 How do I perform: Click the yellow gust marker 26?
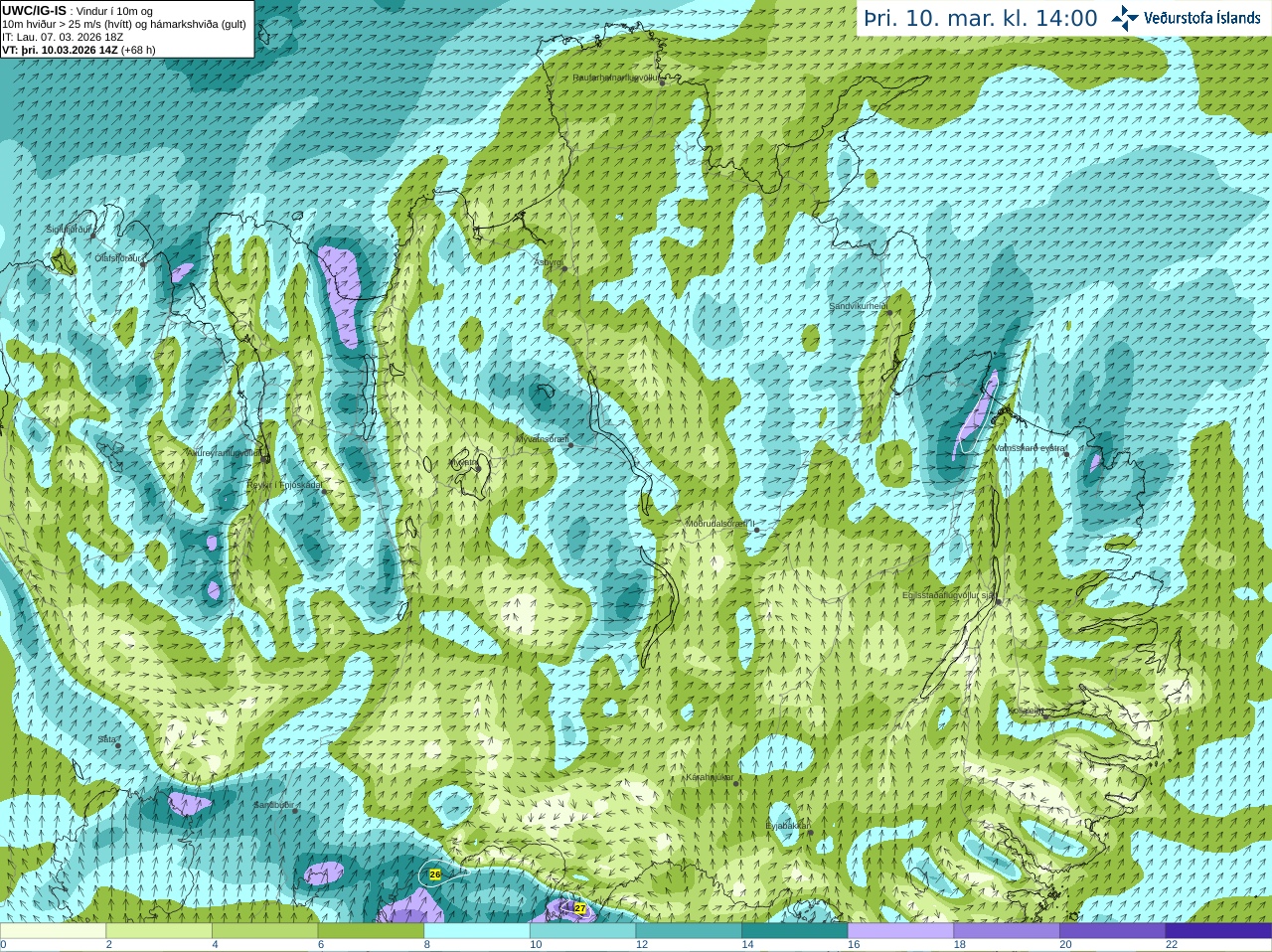(x=434, y=874)
